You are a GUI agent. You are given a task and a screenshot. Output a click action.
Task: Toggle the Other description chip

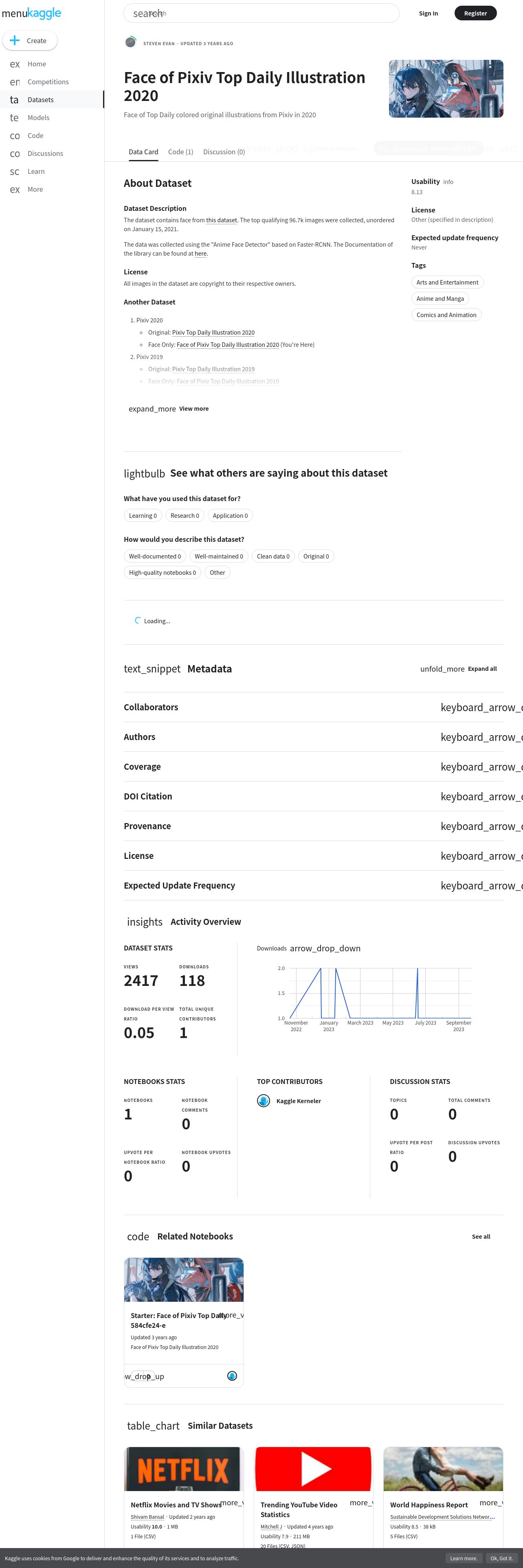click(218, 573)
